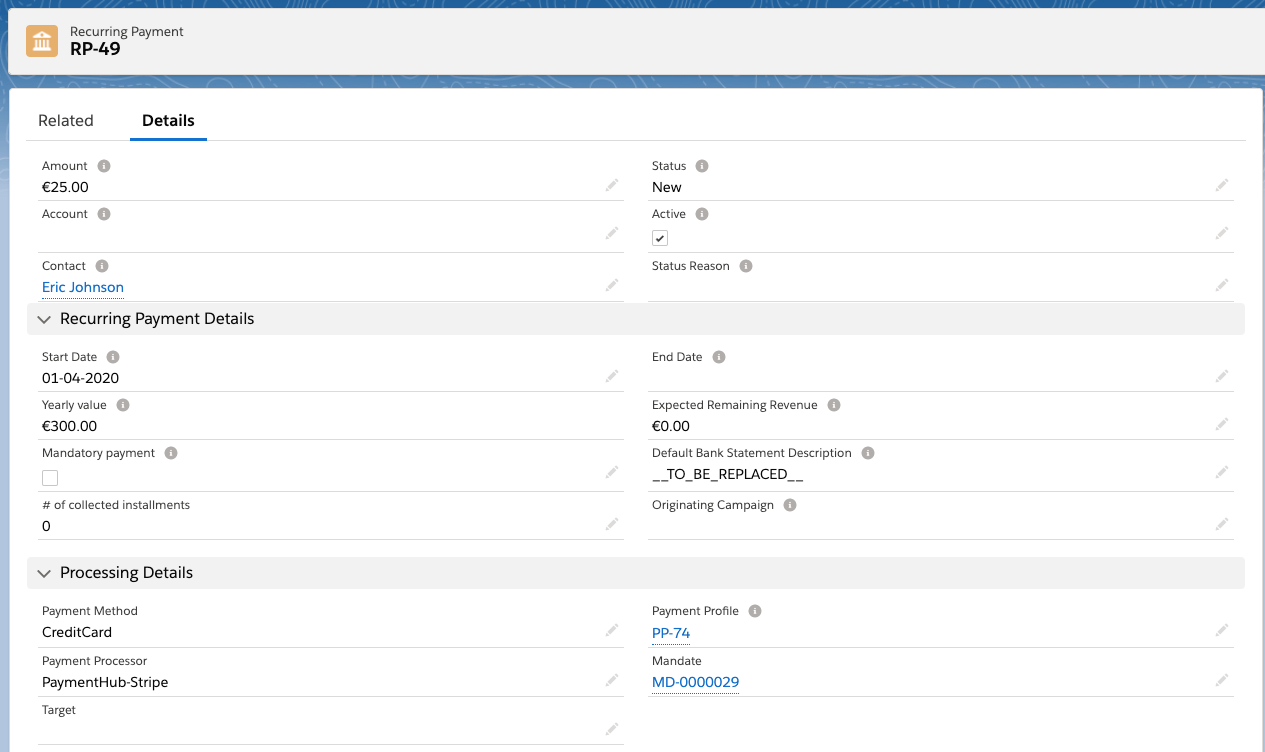
Task: Collapse the Processing Details section
Action: 44,573
